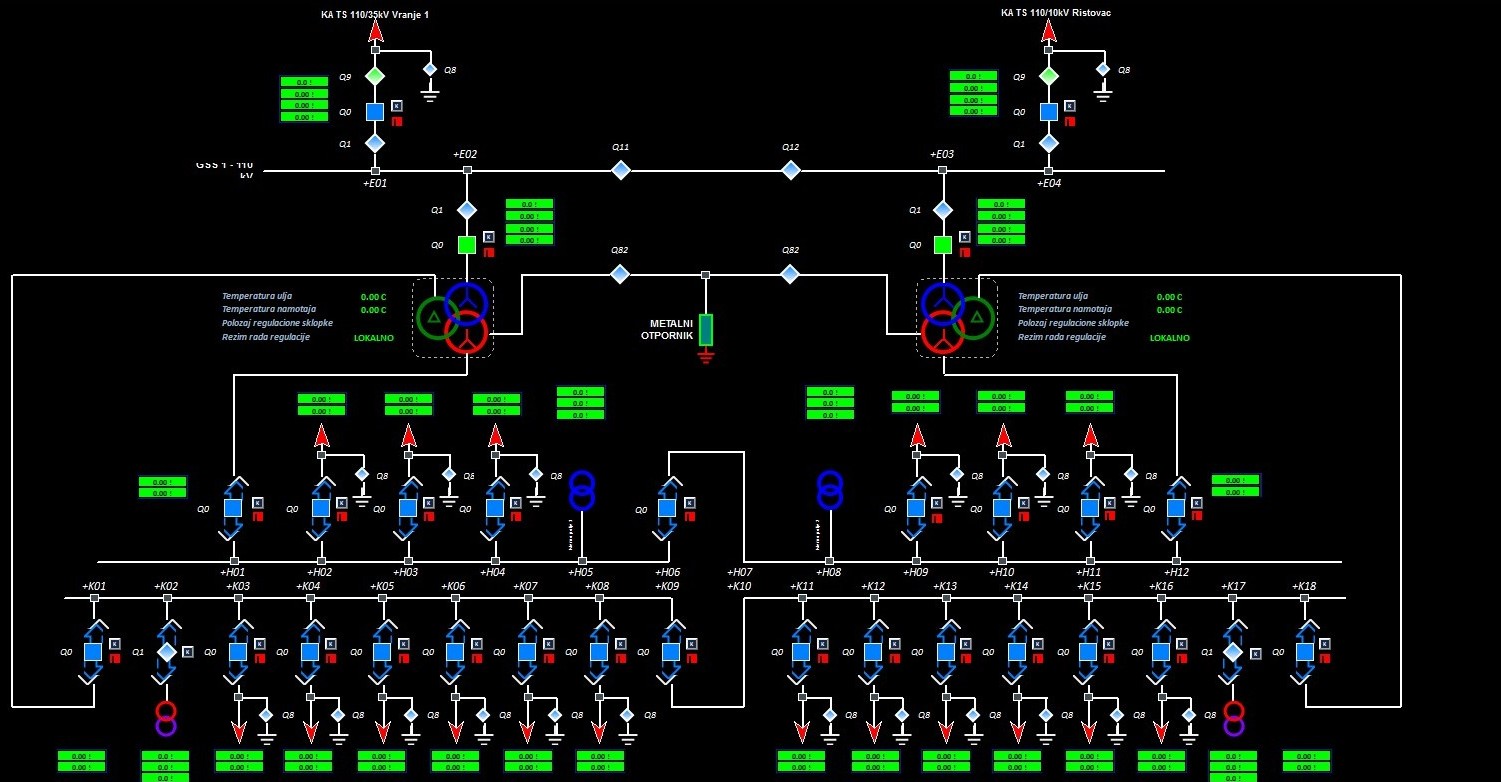Select withdrawable breaker Q0 in bay +K03
Screen dimensions: 1501x782
pyautogui.click(x=238, y=652)
